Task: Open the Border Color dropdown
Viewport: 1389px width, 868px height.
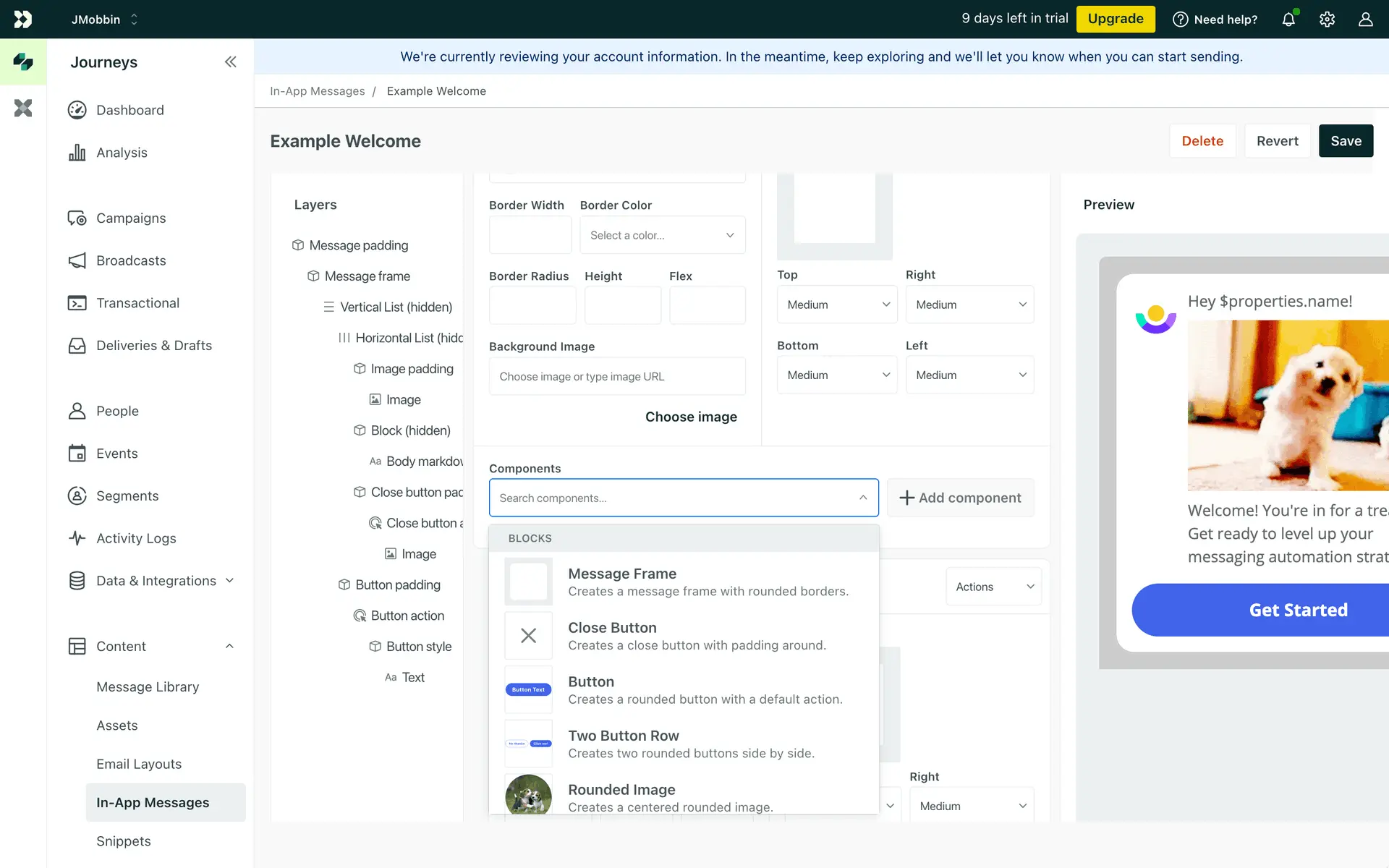Action: coord(662,235)
